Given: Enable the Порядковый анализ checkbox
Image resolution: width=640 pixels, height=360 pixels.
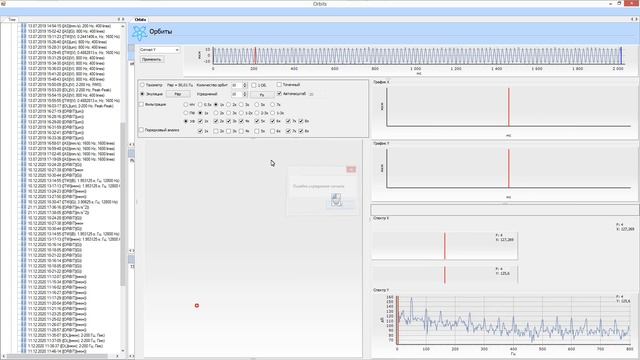Looking at the screenshot, I should point(141,130).
